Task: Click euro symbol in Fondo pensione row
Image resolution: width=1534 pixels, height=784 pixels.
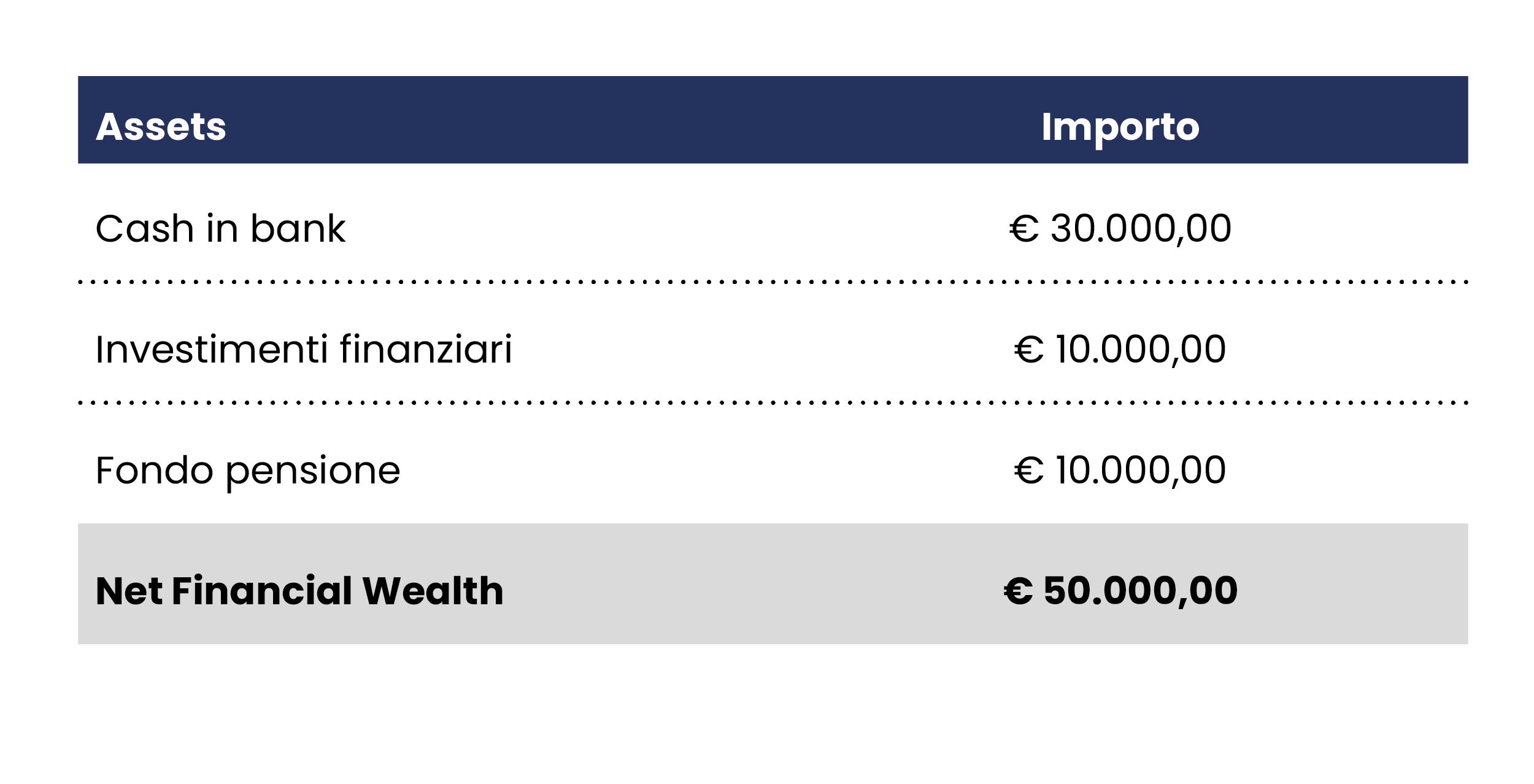Action: 1029,471
